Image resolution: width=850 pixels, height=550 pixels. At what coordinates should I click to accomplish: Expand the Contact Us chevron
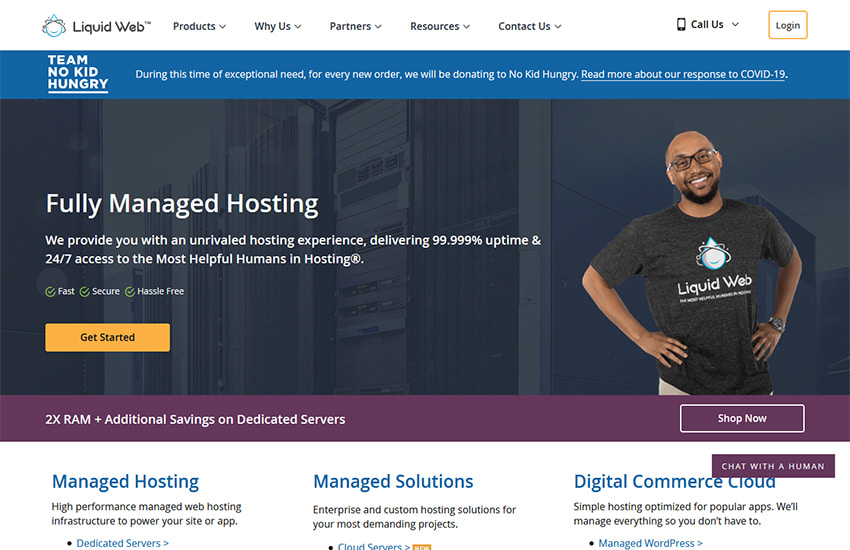(x=558, y=27)
